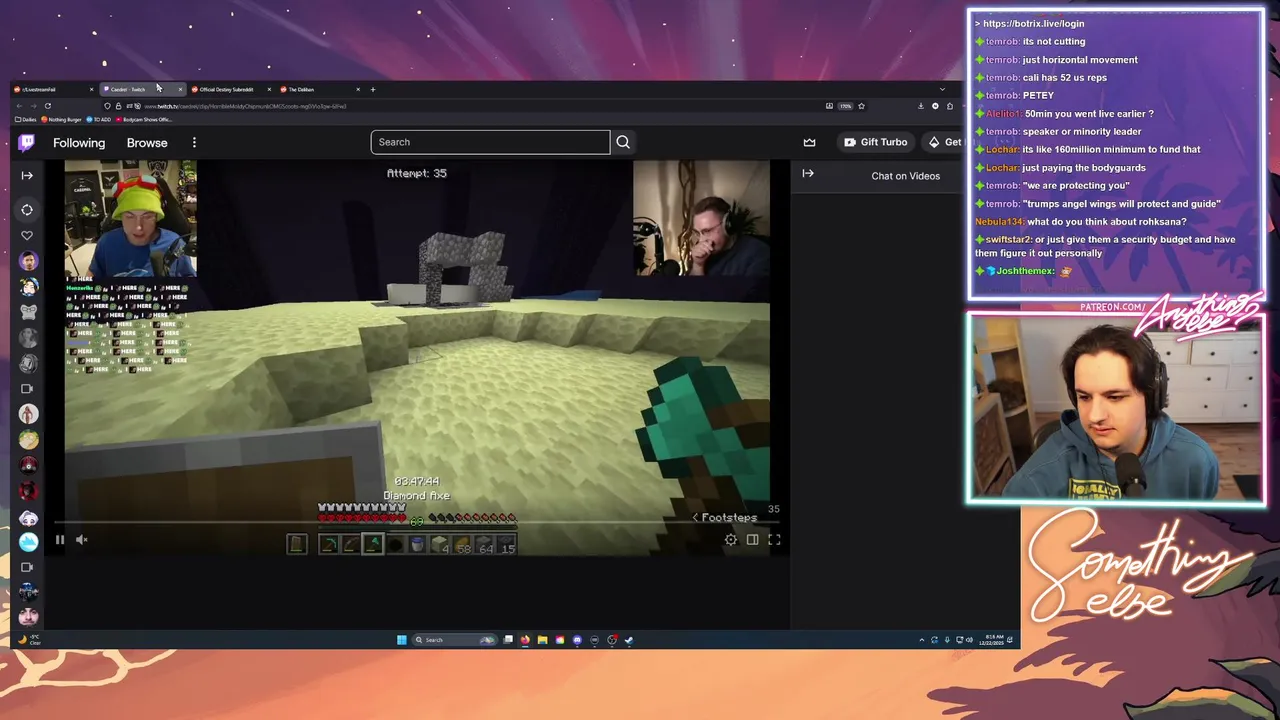Bookmark this page with the star icon
The image size is (1280, 720).
click(x=861, y=106)
